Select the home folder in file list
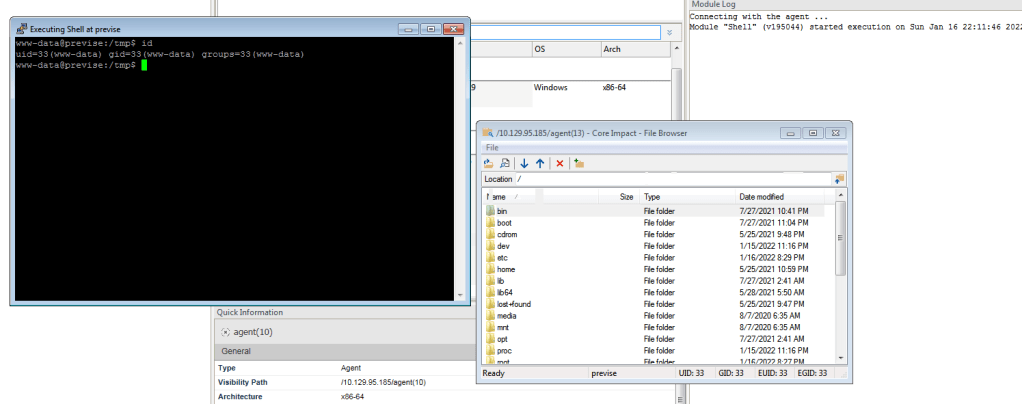The image size is (1022, 404). coord(505,270)
